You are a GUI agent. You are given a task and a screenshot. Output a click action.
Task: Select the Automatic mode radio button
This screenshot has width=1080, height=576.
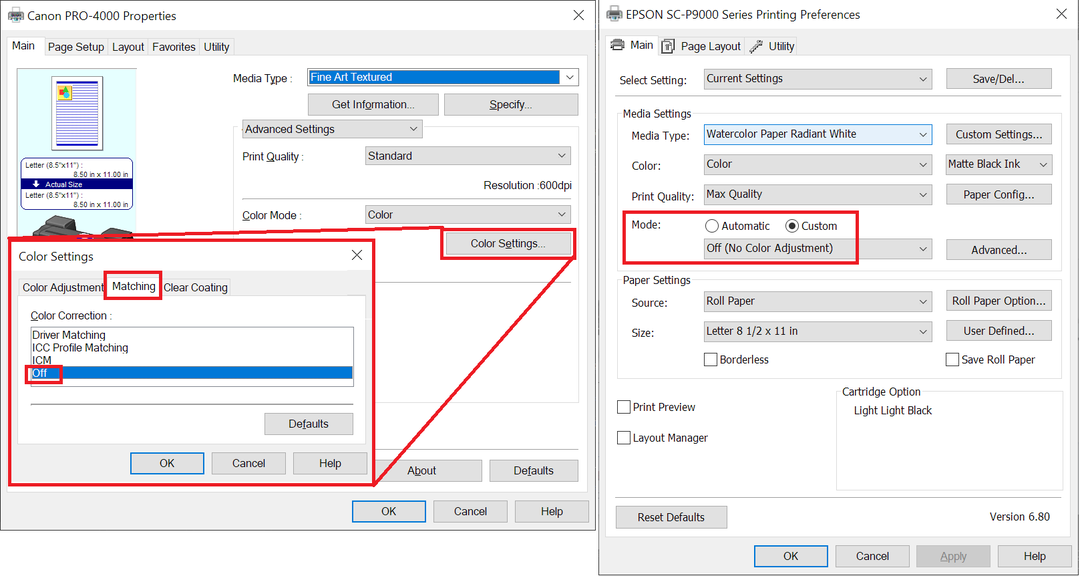(x=712, y=226)
